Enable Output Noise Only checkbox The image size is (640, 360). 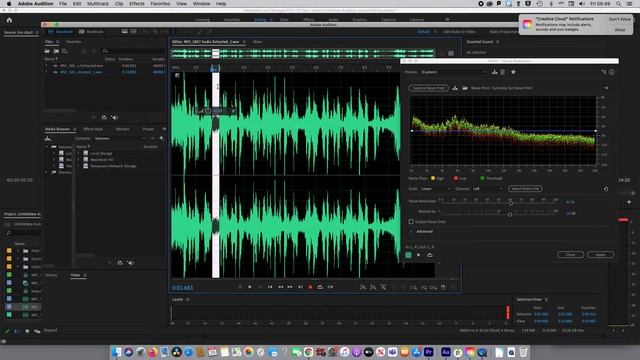pyautogui.click(x=411, y=222)
